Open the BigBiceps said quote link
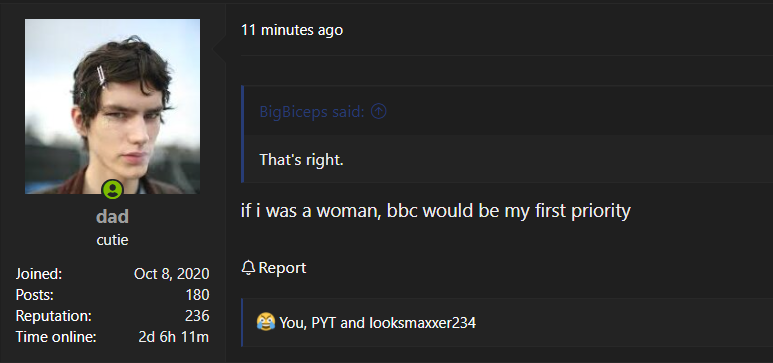Screen dimensions: 773x363 tap(312, 112)
